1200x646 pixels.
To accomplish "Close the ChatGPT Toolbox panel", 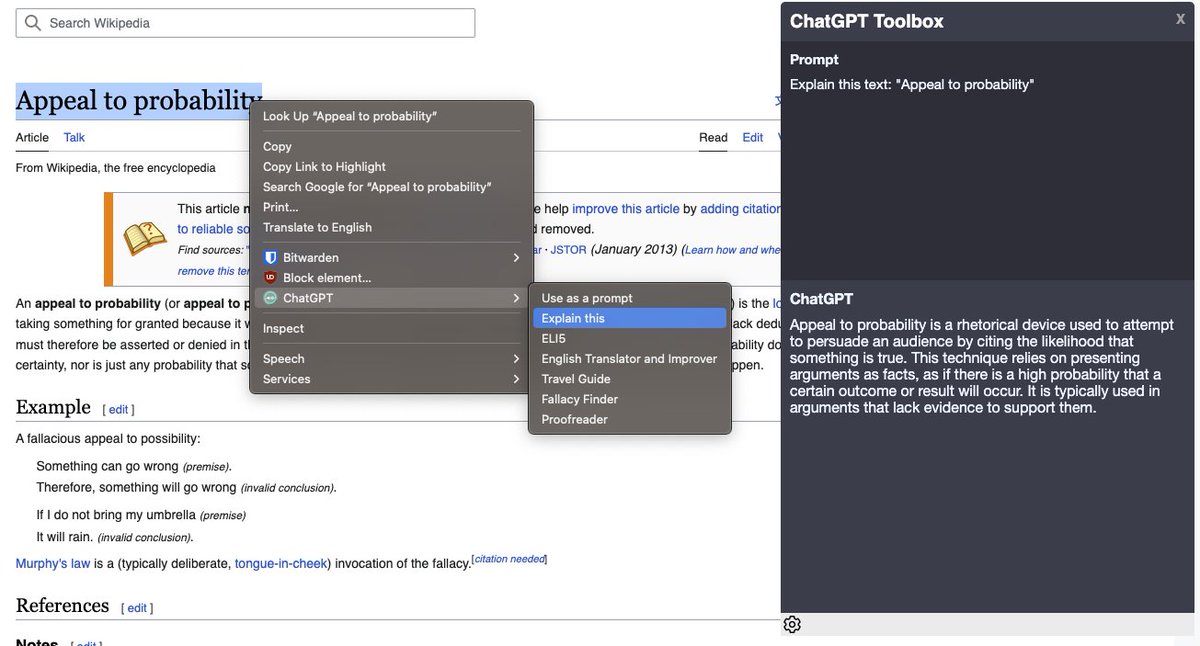I will pos(1180,19).
